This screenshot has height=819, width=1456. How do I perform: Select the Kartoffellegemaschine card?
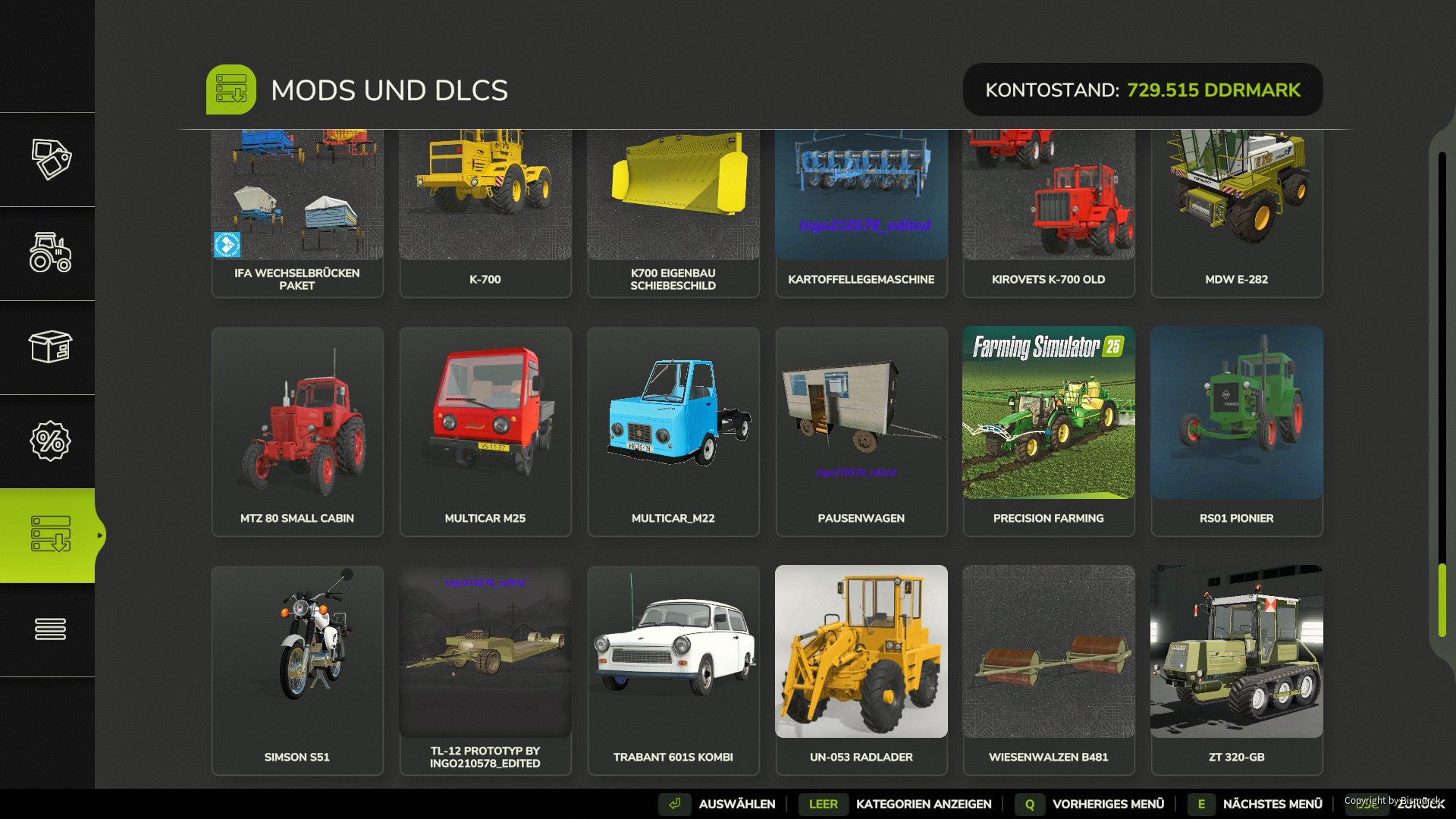861,213
